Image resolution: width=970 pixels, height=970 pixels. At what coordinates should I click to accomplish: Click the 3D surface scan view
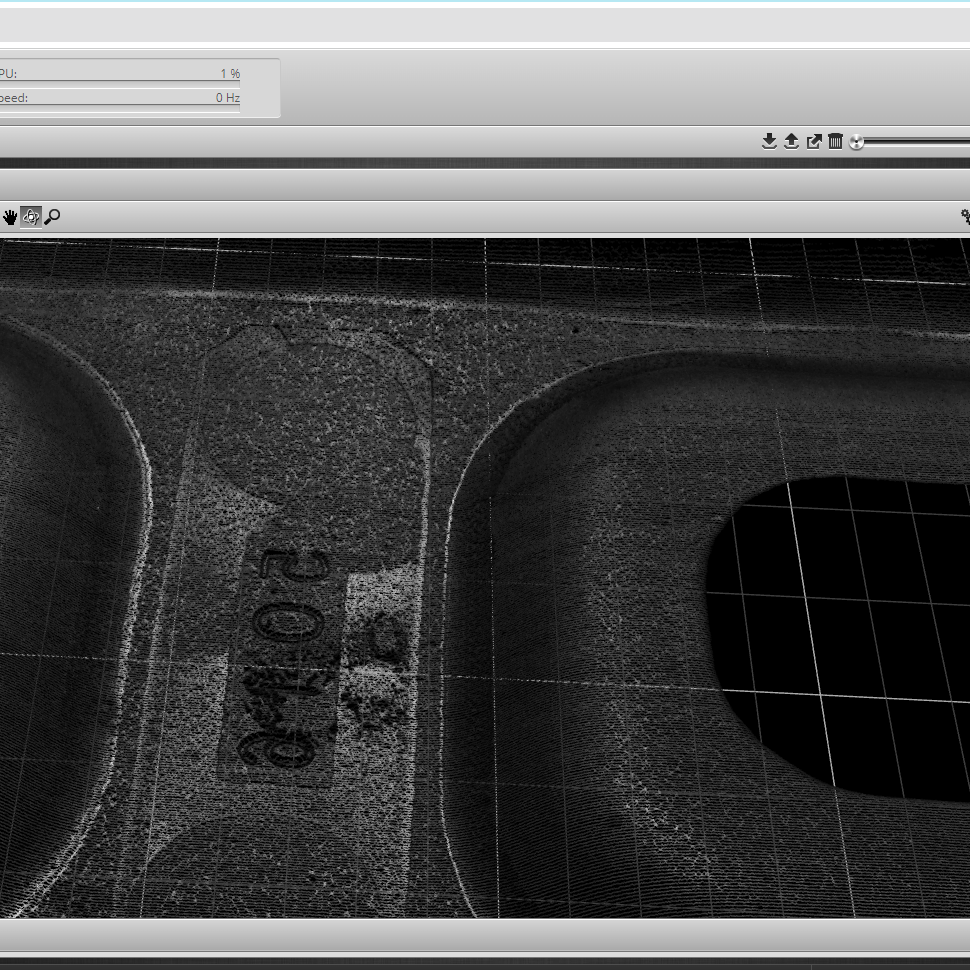pyautogui.click(x=485, y=578)
